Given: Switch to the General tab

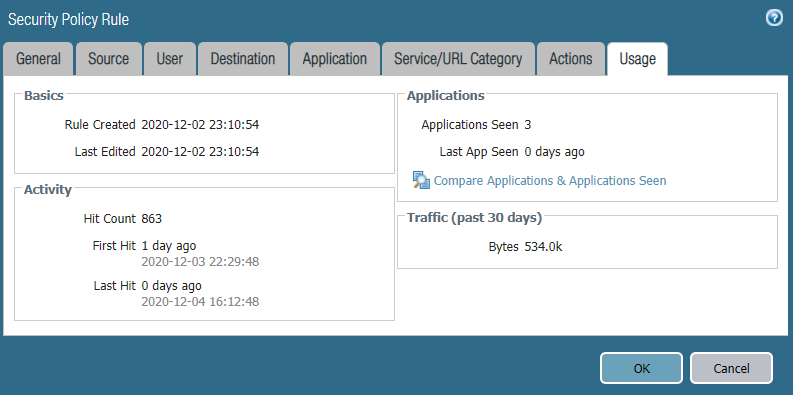Looking at the screenshot, I should click(x=38, y=59).
